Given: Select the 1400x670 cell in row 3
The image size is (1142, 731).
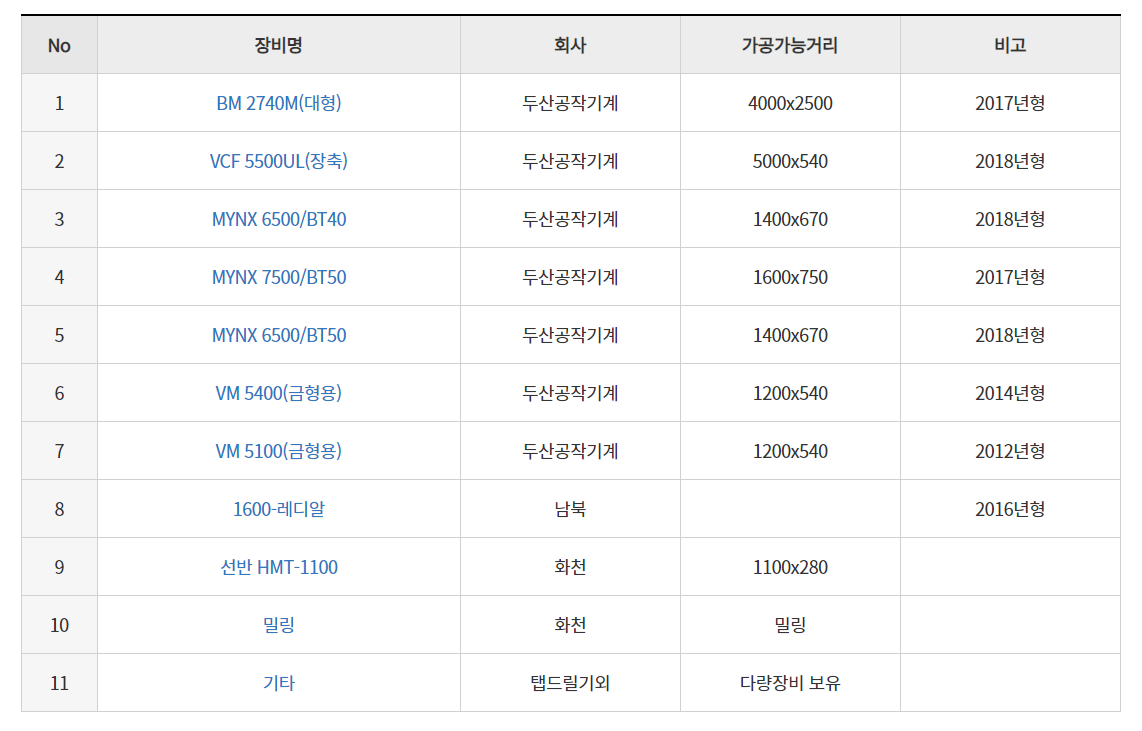Looking at the screenshot, I should click(x=790, y=219).
